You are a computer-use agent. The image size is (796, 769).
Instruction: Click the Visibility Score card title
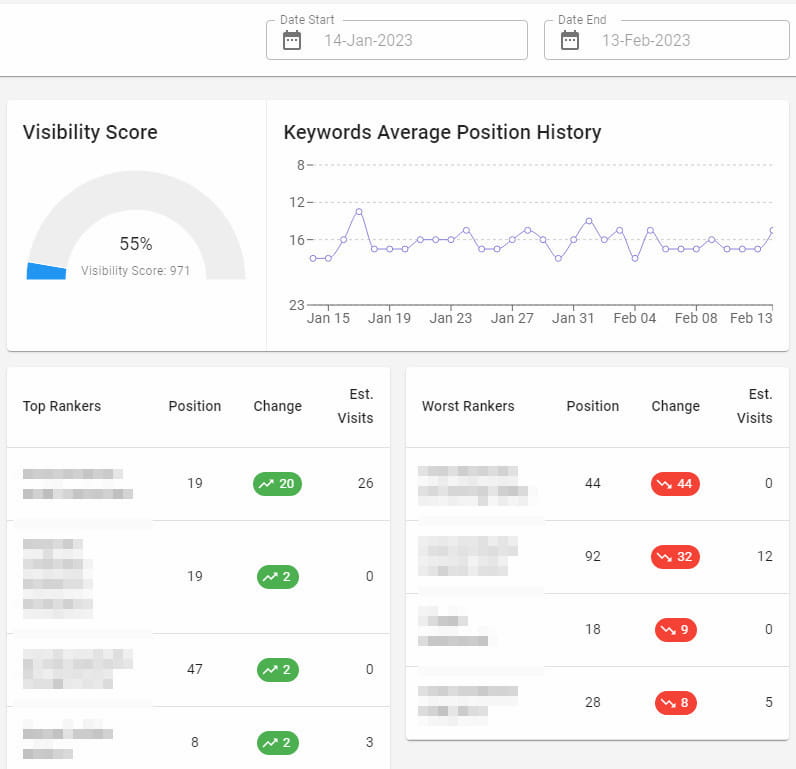tap(90, 132)
